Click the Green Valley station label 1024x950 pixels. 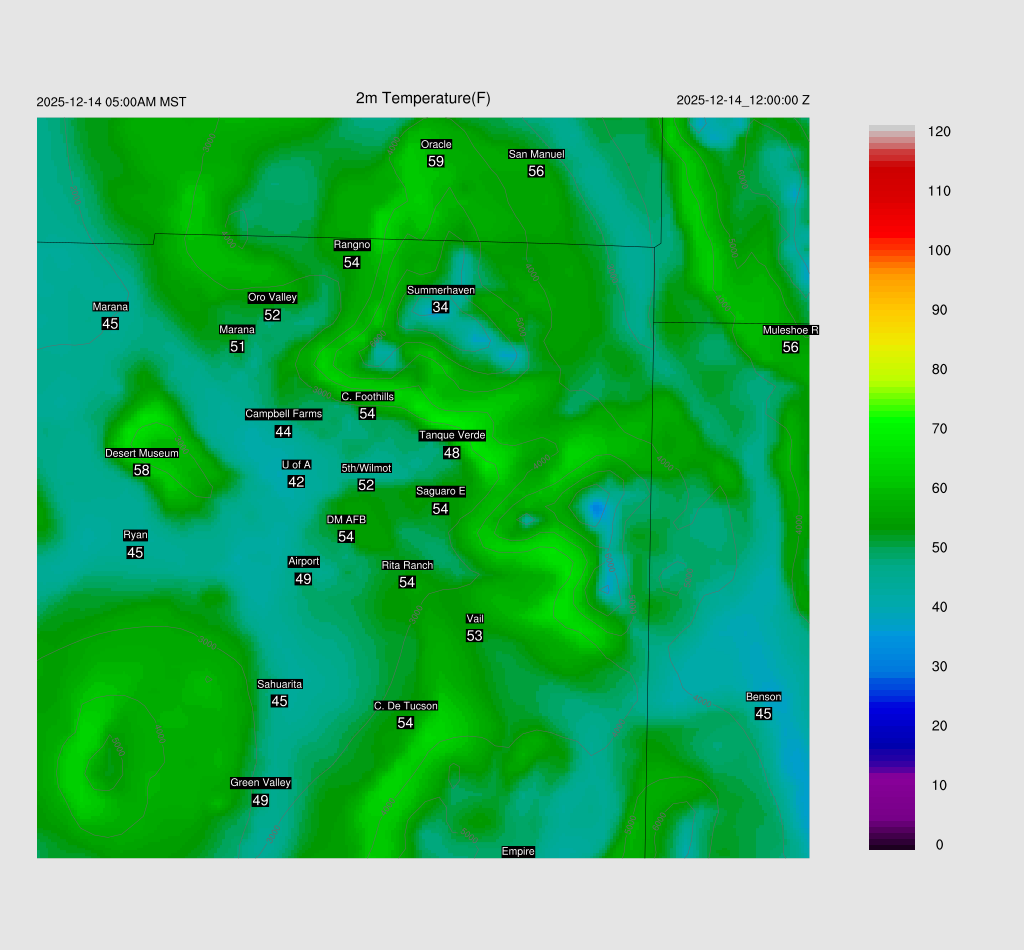(260, 783)
